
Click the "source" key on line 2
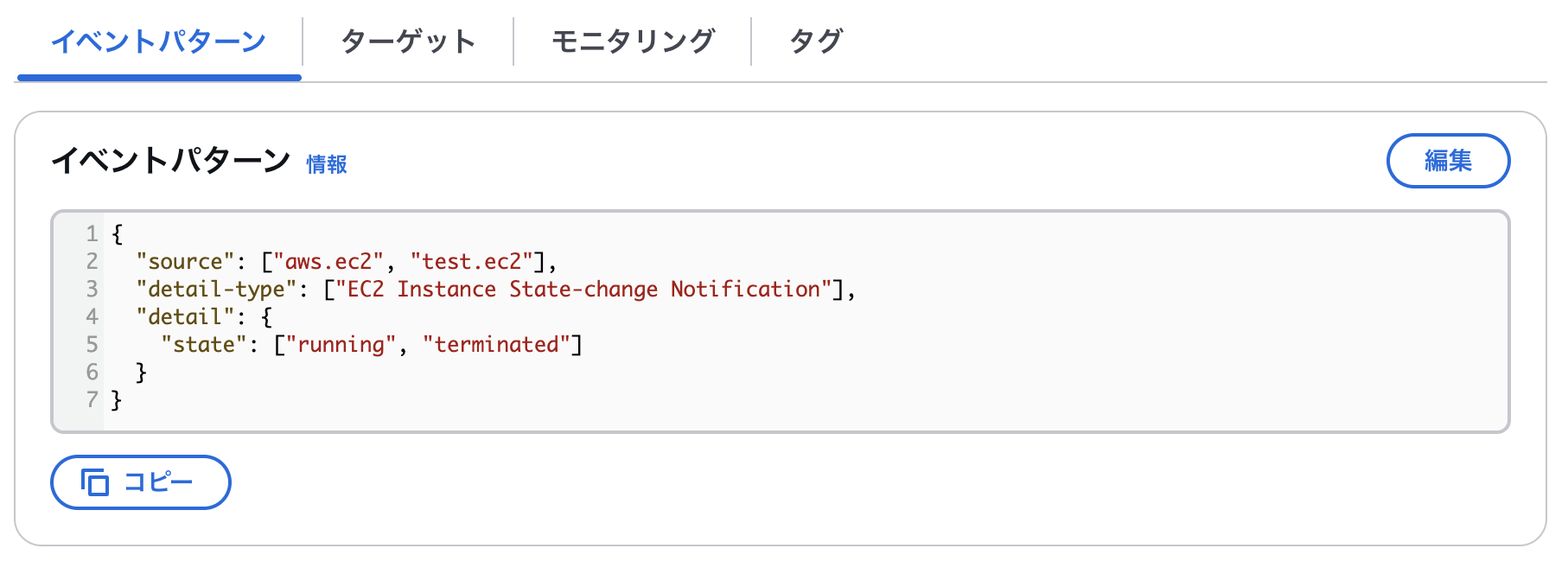pyautogui.click(x=185, y=262)
